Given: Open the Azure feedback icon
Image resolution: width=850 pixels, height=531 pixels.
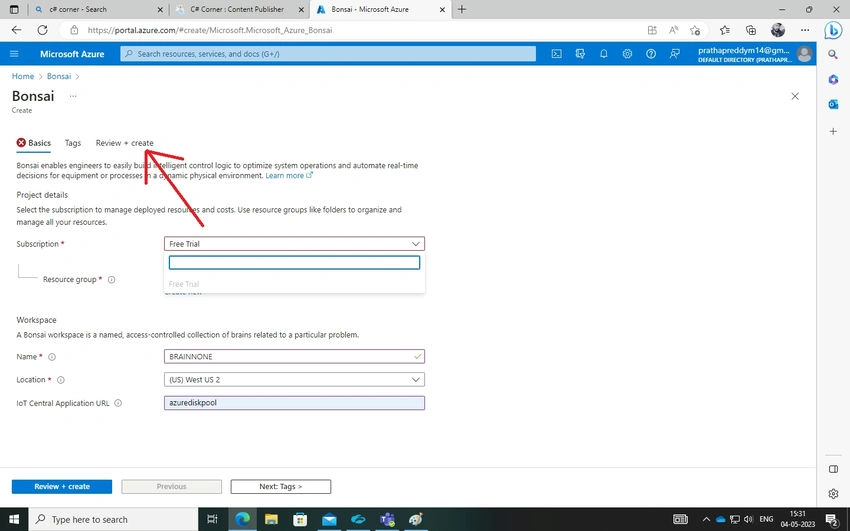Looking at the screenshot, I should tap(674, 54).
